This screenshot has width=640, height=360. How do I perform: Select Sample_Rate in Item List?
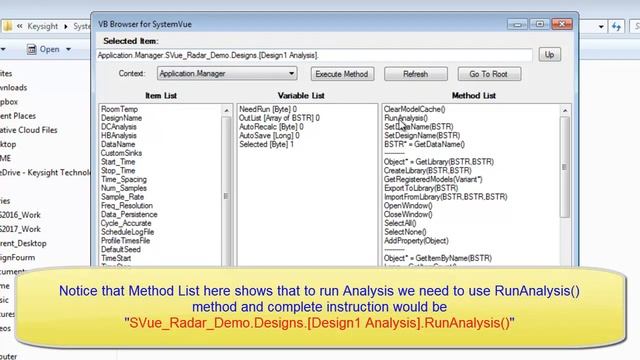tap(122, 197)
